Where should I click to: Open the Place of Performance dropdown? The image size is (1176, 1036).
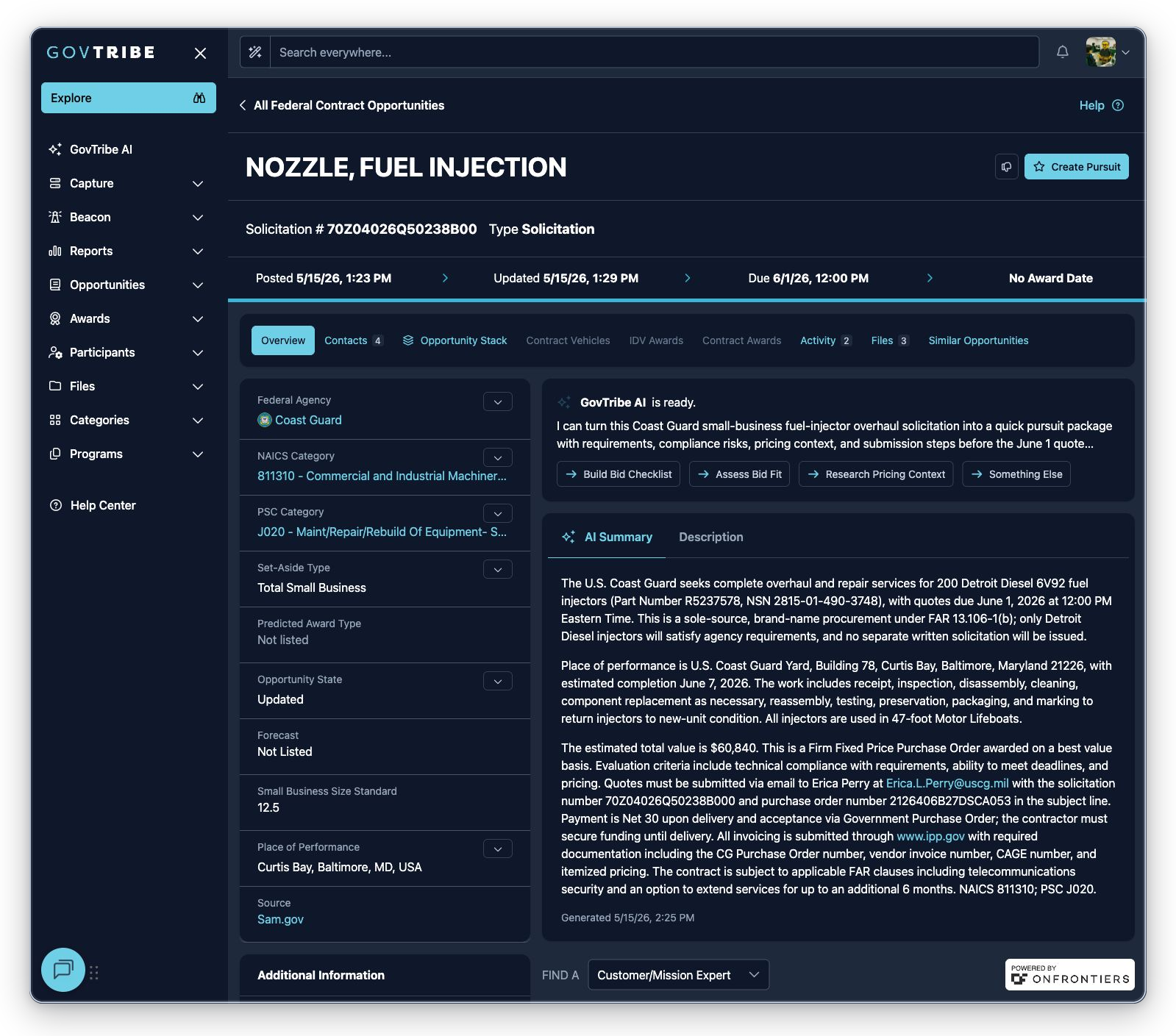498,849
